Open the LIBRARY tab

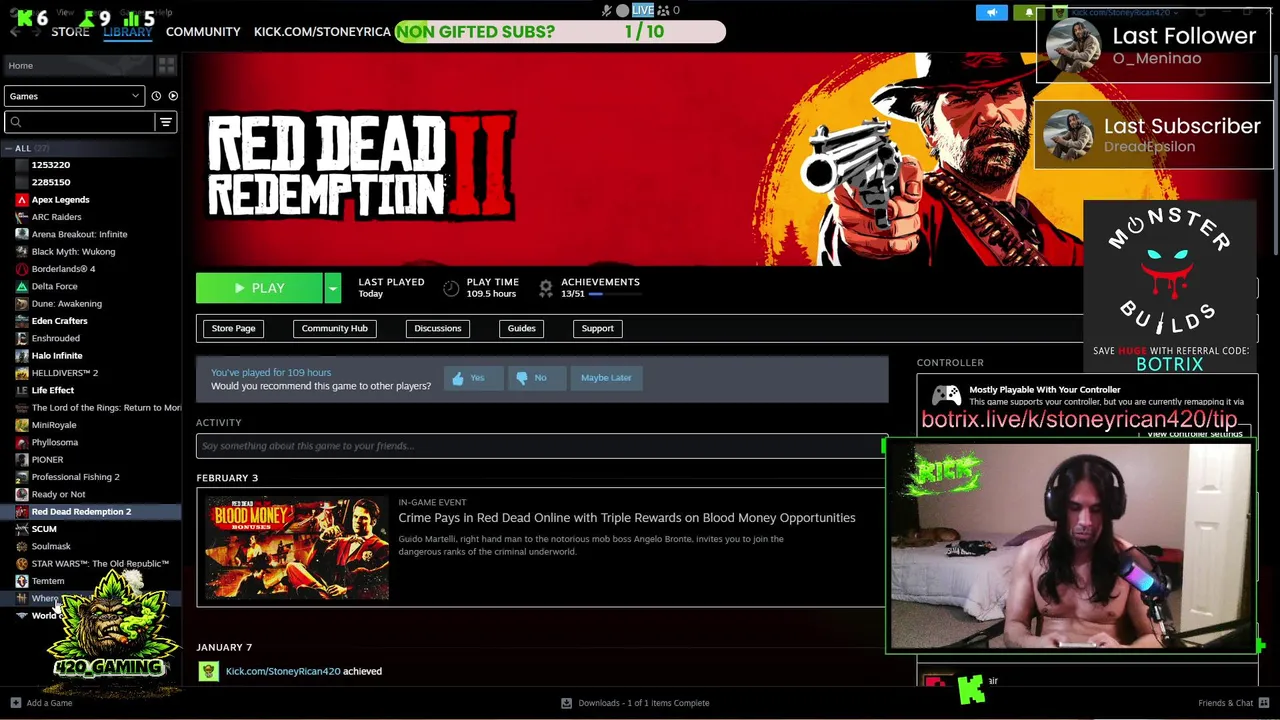tap(128, 32)
